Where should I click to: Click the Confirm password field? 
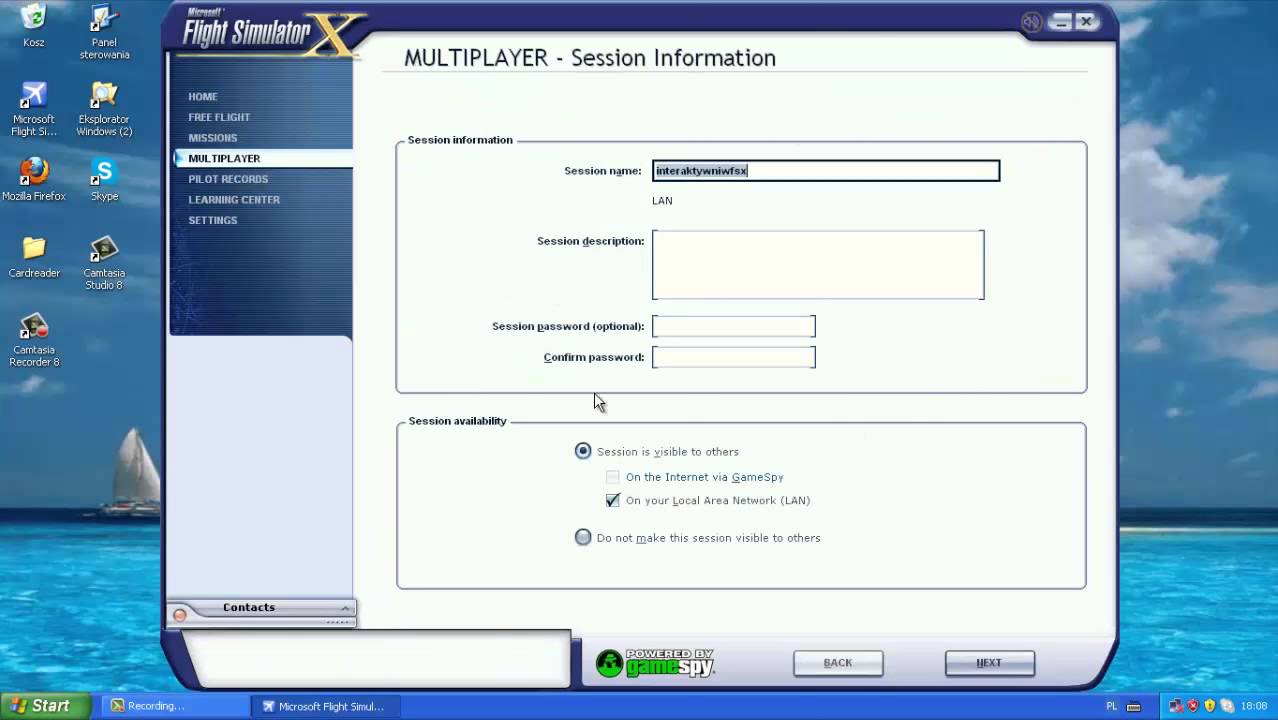click(734, 357)
